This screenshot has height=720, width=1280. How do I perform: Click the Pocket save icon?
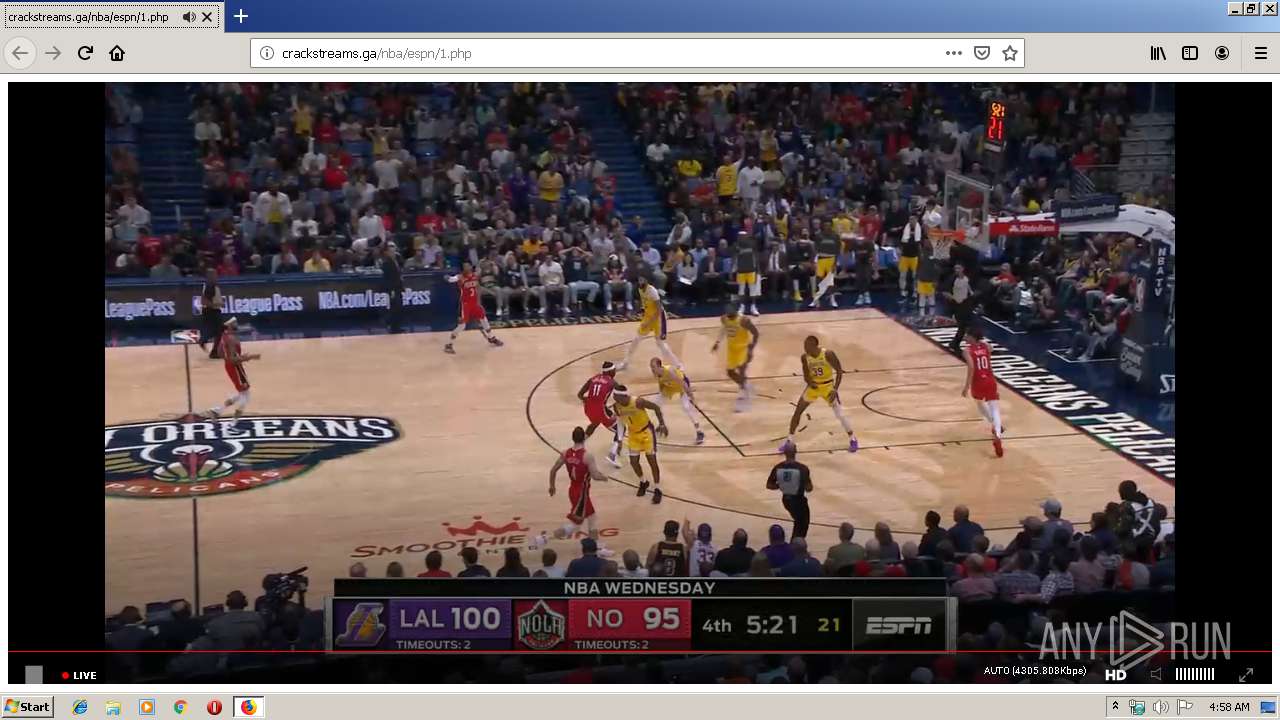982,53
